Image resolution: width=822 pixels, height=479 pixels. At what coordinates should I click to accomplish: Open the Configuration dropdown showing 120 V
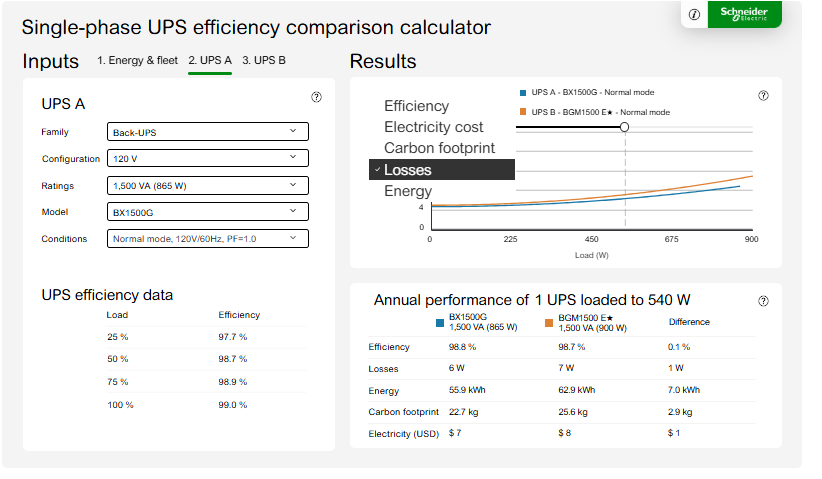pos(208,158)
